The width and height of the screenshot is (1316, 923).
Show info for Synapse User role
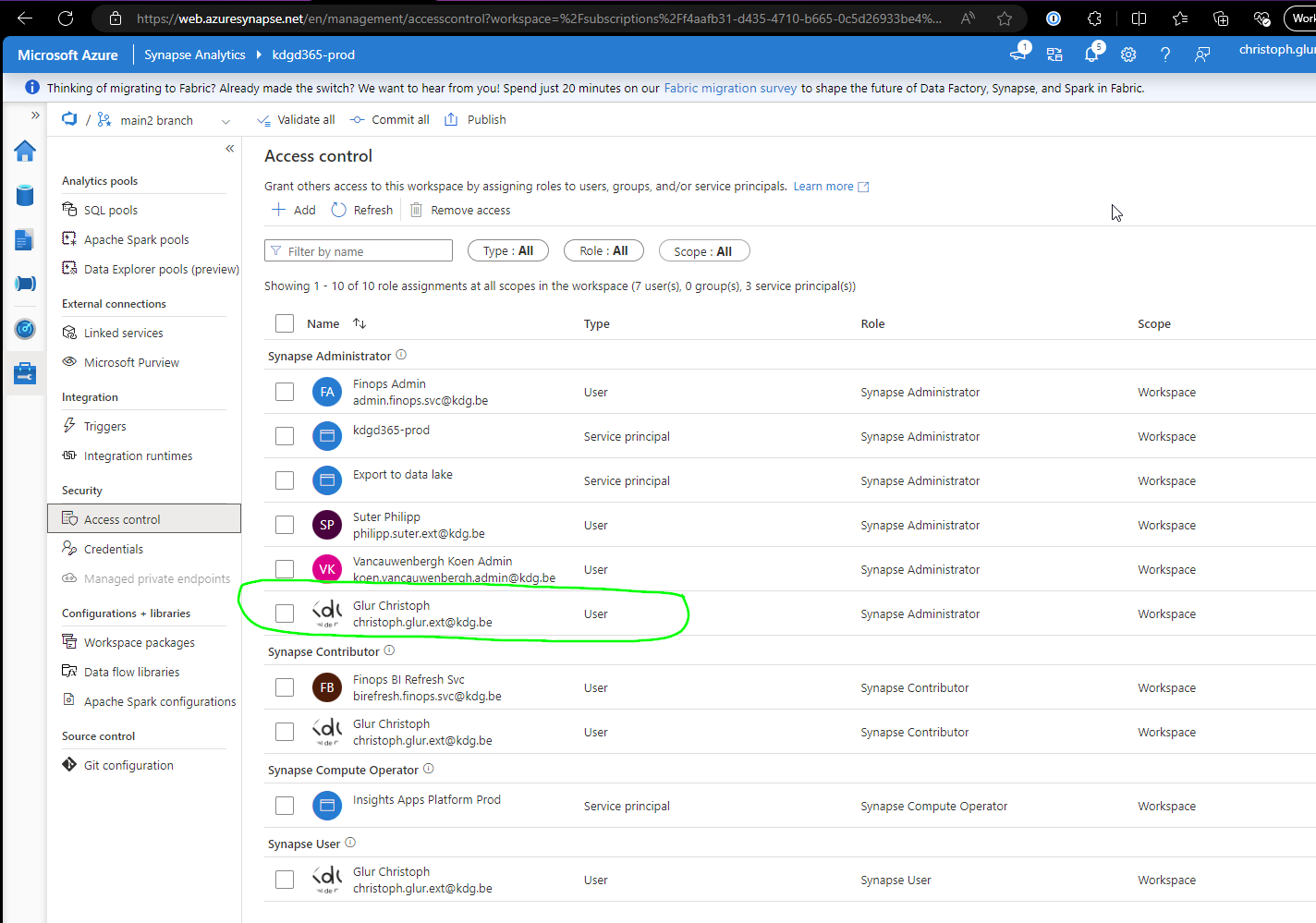[x=350, y=843]
